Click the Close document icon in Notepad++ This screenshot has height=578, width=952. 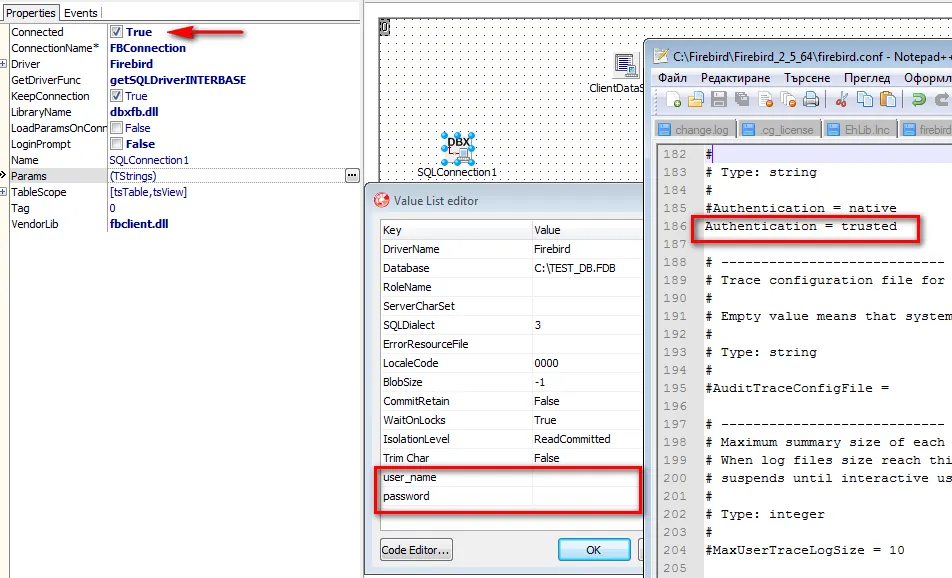point(765,100)
